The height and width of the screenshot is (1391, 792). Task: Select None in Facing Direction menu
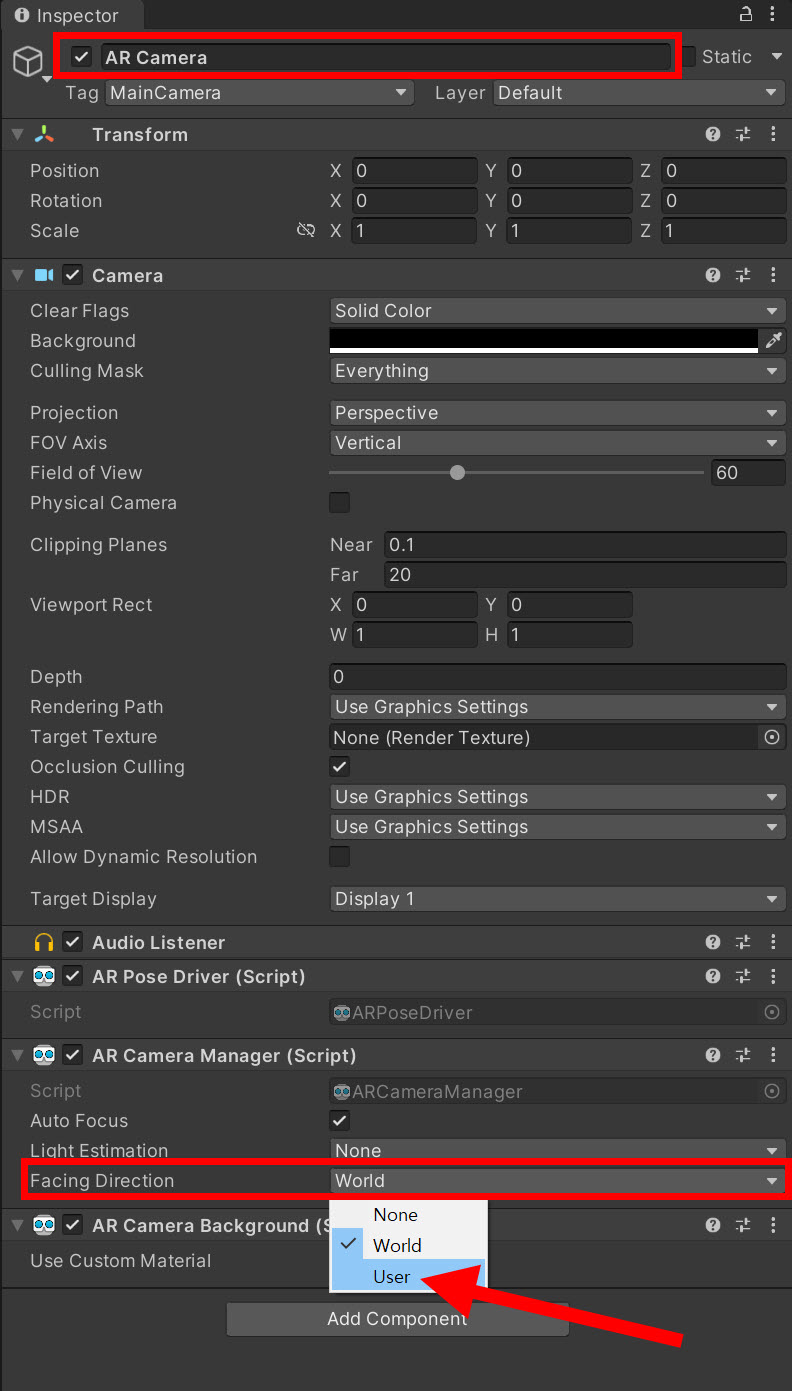coord(408,1215)
